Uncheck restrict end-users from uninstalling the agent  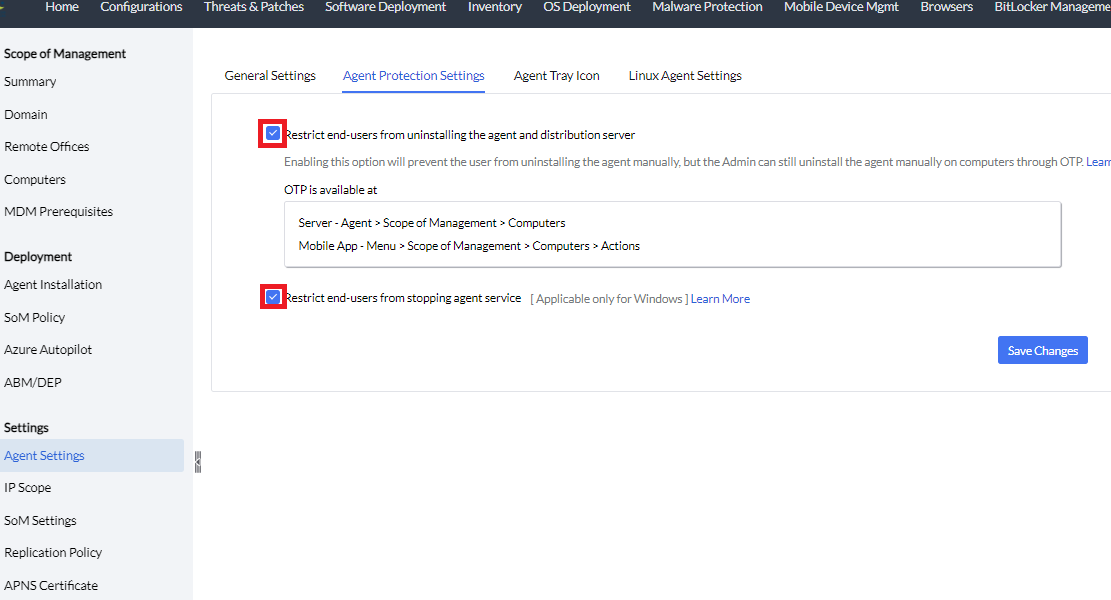pyautogui.click(x=273, y=133)
